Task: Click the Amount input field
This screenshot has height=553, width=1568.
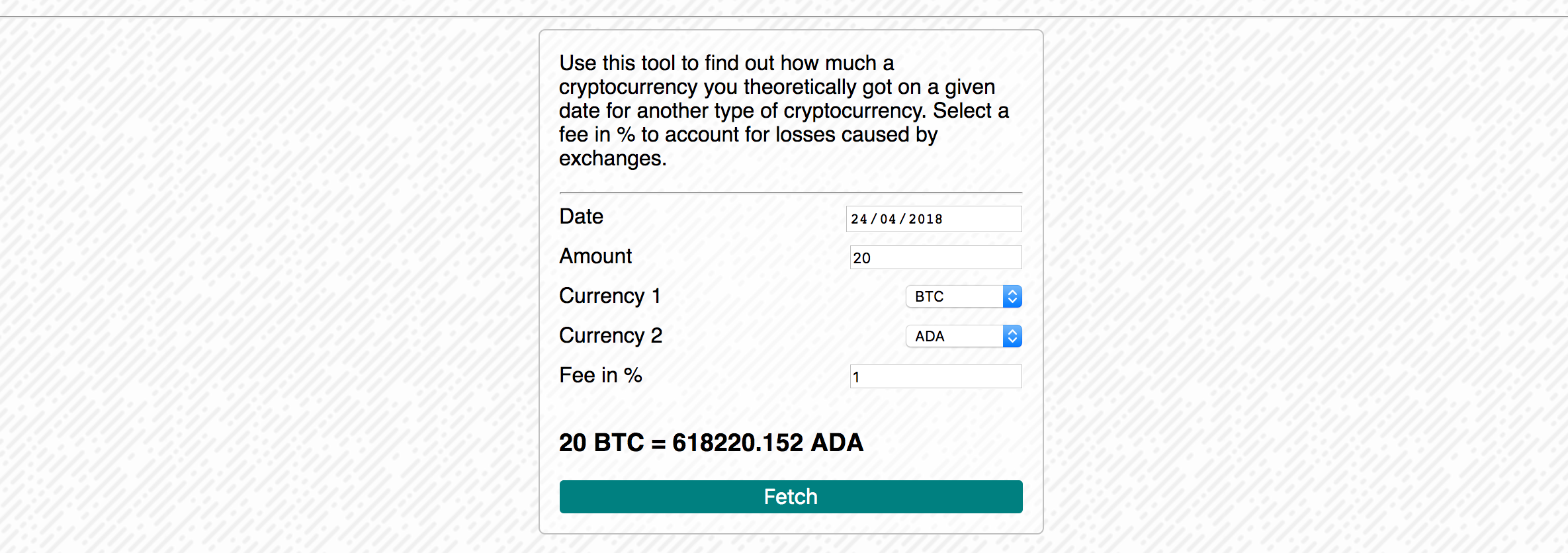Action: click(x=935, y=257)
